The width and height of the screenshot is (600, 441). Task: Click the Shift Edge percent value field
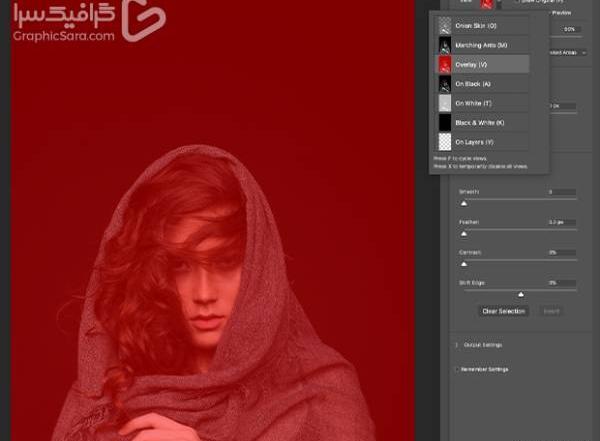click(x=562, y=283)
